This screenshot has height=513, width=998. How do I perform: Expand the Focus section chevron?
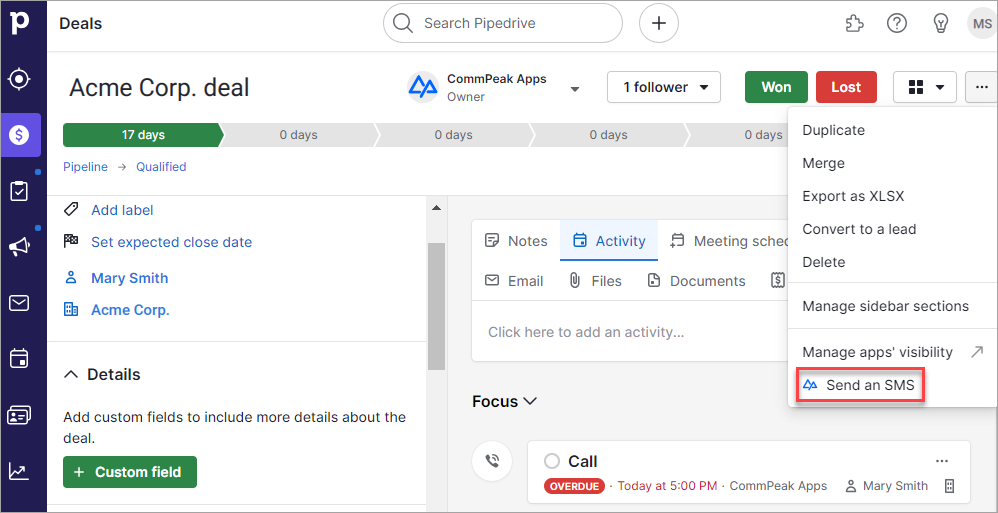530,402
